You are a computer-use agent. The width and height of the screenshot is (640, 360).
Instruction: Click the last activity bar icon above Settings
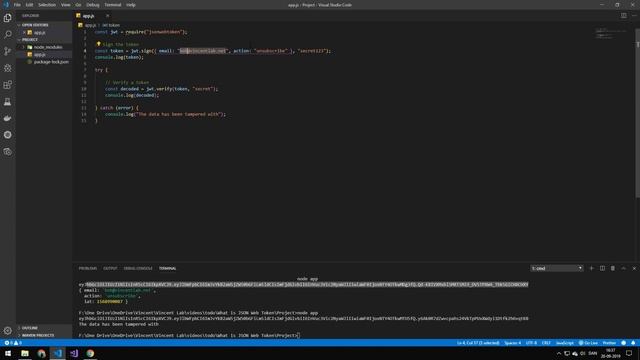(7, 152)
